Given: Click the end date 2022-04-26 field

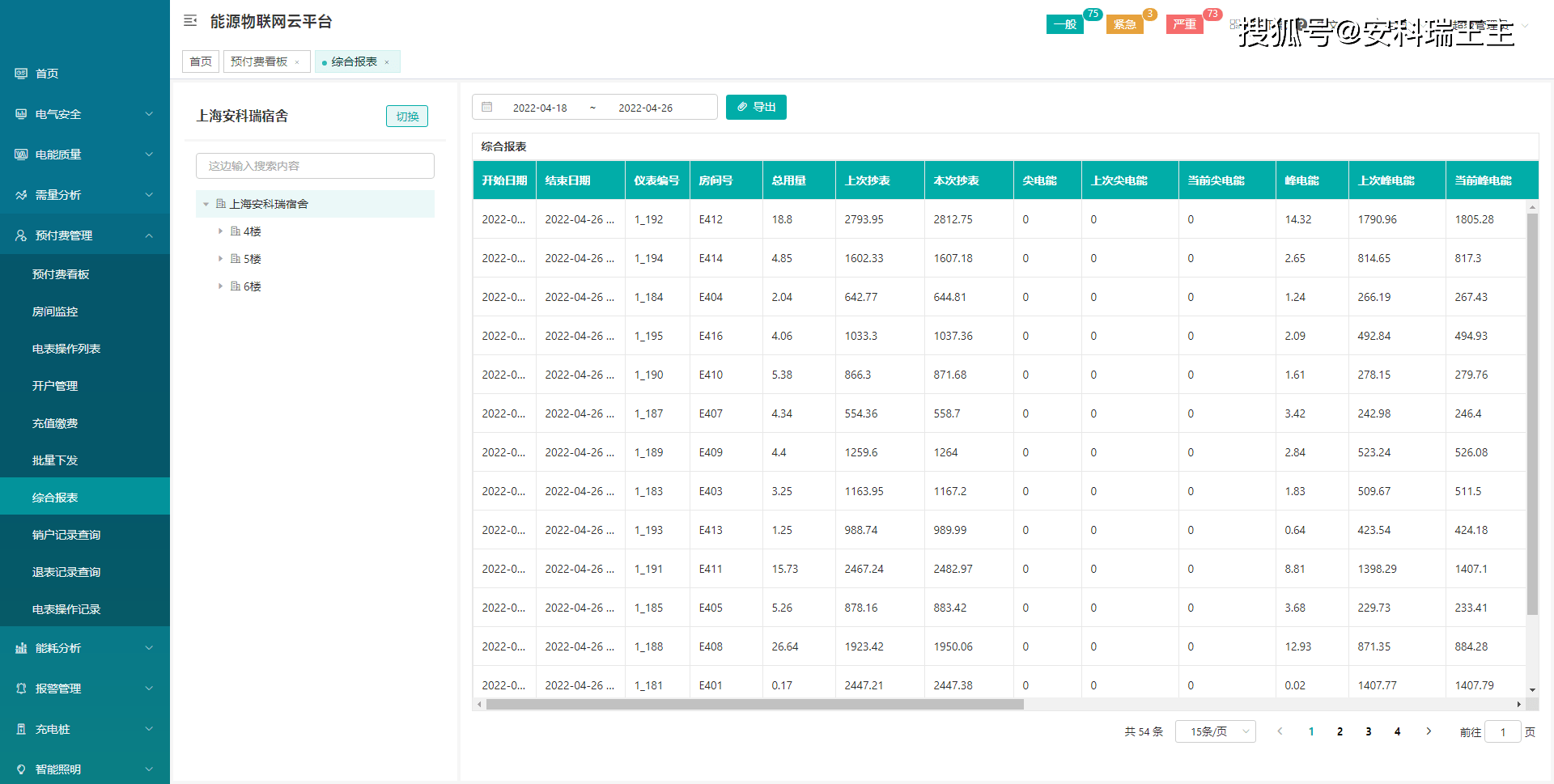Looking at the screenshot, I should click(x=645, y=108).
